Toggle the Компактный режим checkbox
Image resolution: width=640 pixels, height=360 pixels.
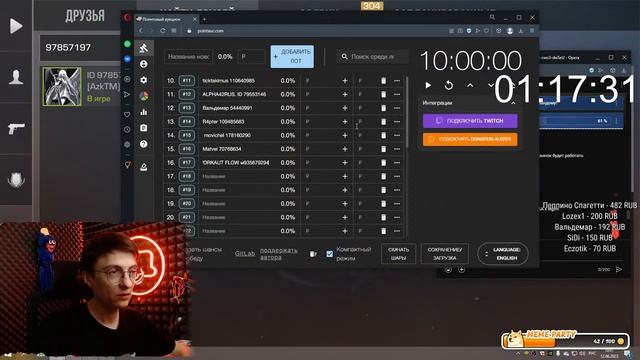click(x=329, y=254)
